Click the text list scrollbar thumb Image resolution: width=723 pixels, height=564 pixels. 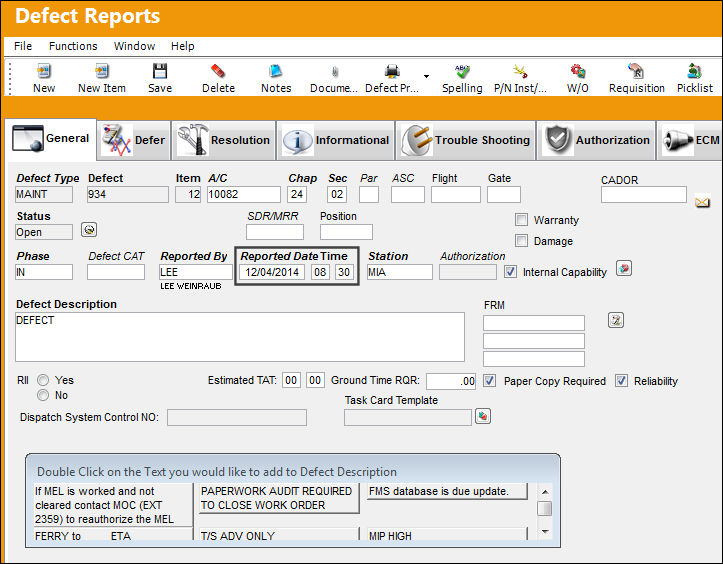click(x=545, y=508)
